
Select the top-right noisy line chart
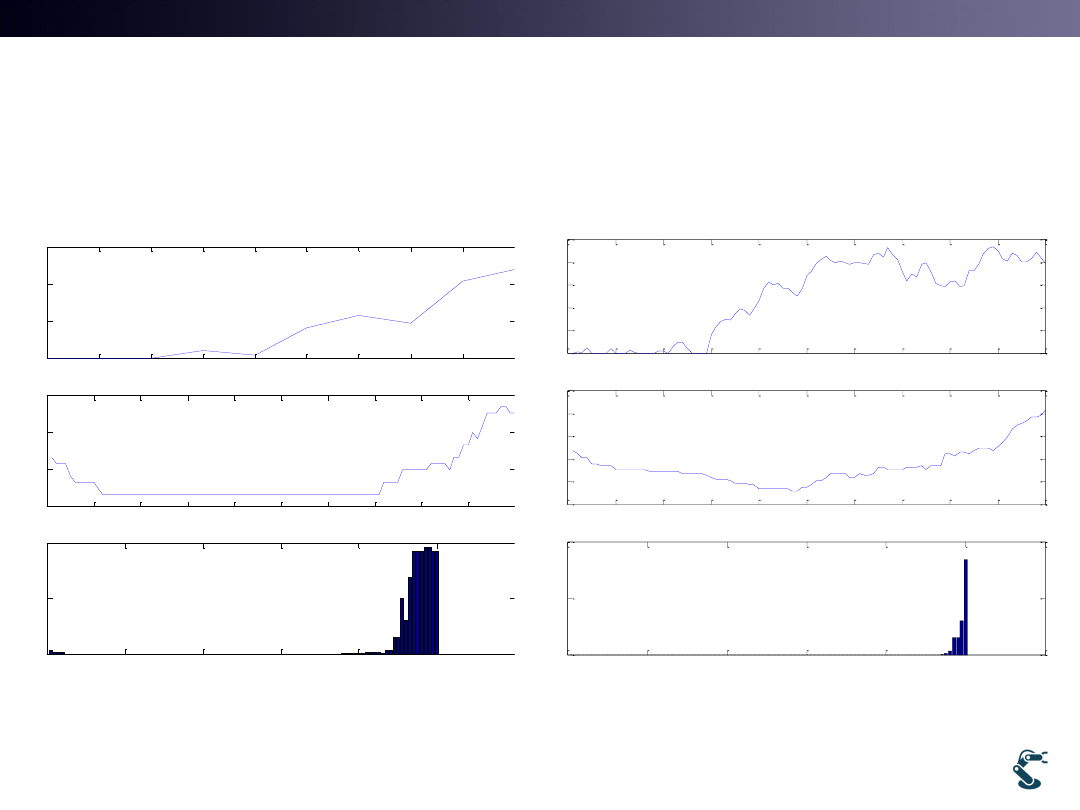806,296
